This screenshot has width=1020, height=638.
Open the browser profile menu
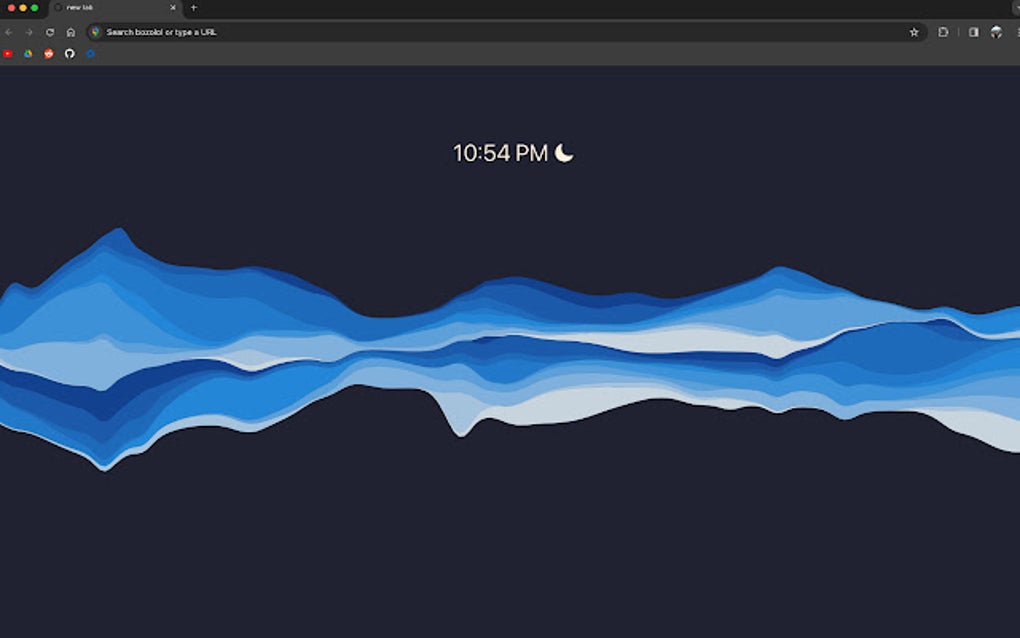point(997,32)
